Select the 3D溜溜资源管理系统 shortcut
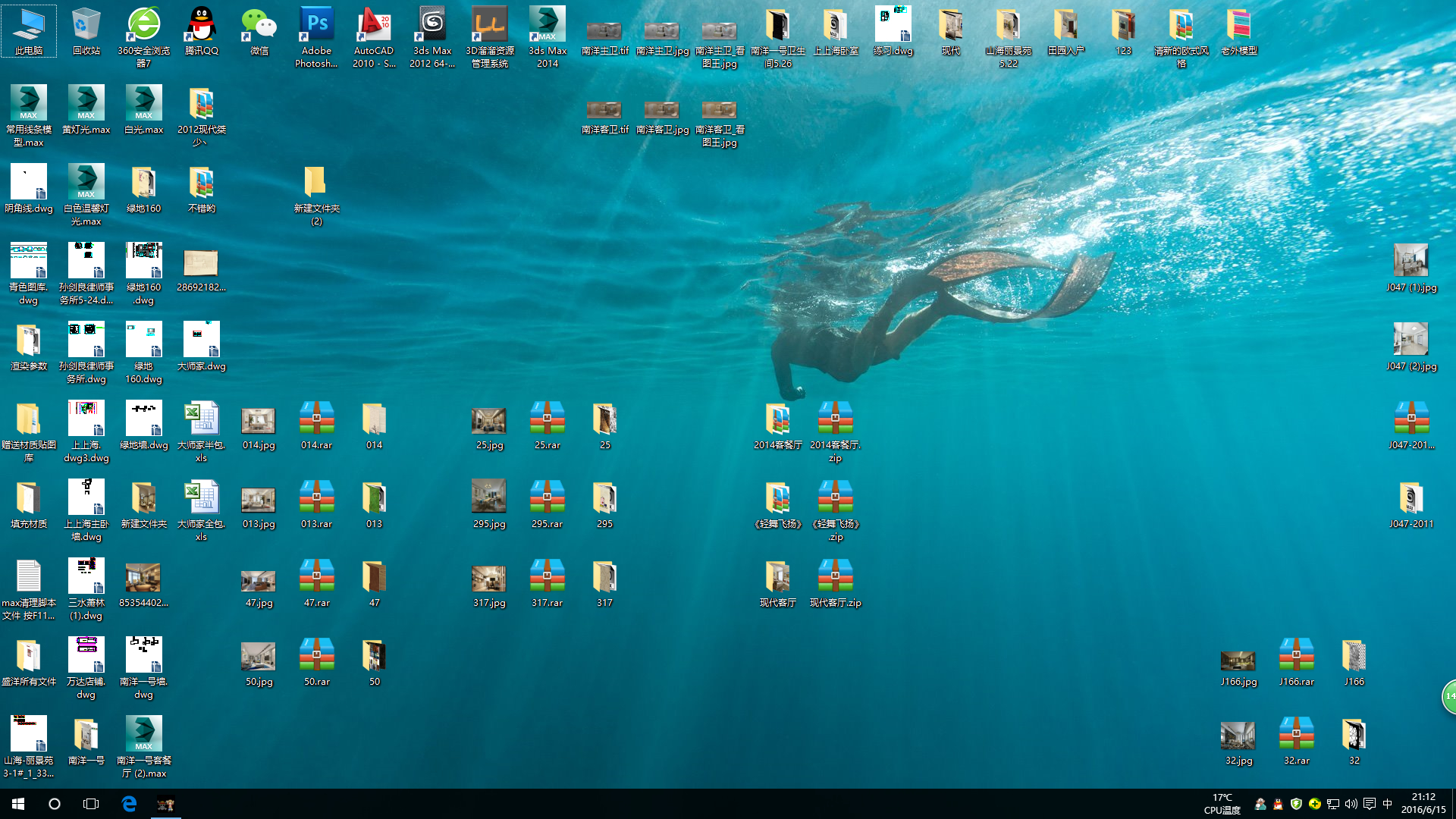This screenshot has height=819, width=1456. pyautogui.click(x=489, y=27)
